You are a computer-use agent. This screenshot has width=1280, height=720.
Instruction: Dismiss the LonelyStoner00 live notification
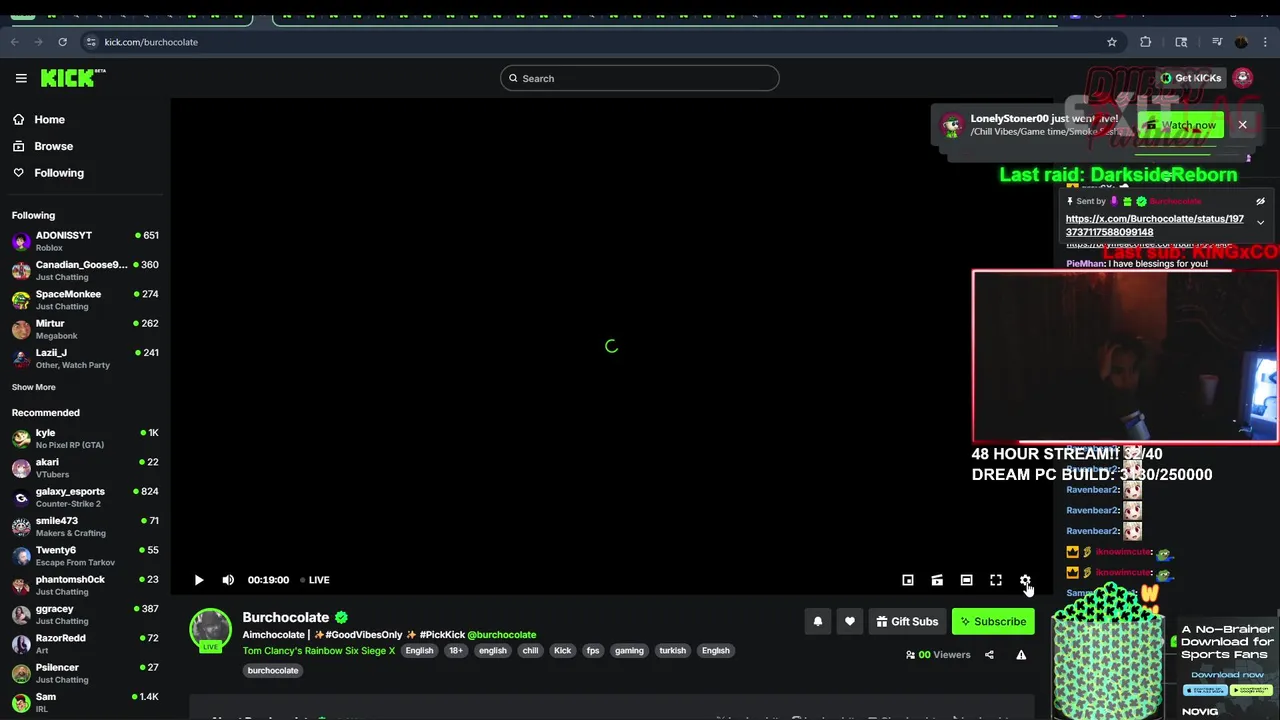click(x=1242, y=125)
